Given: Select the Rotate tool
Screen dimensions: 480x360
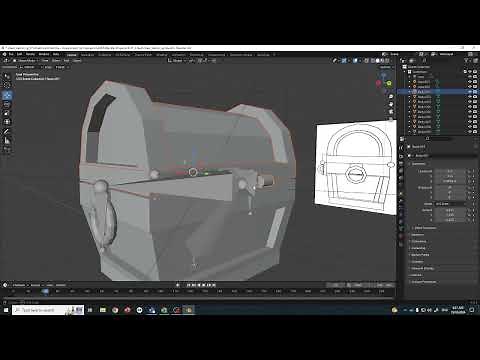Looking at the screenshot, I should tap(7, 105).
